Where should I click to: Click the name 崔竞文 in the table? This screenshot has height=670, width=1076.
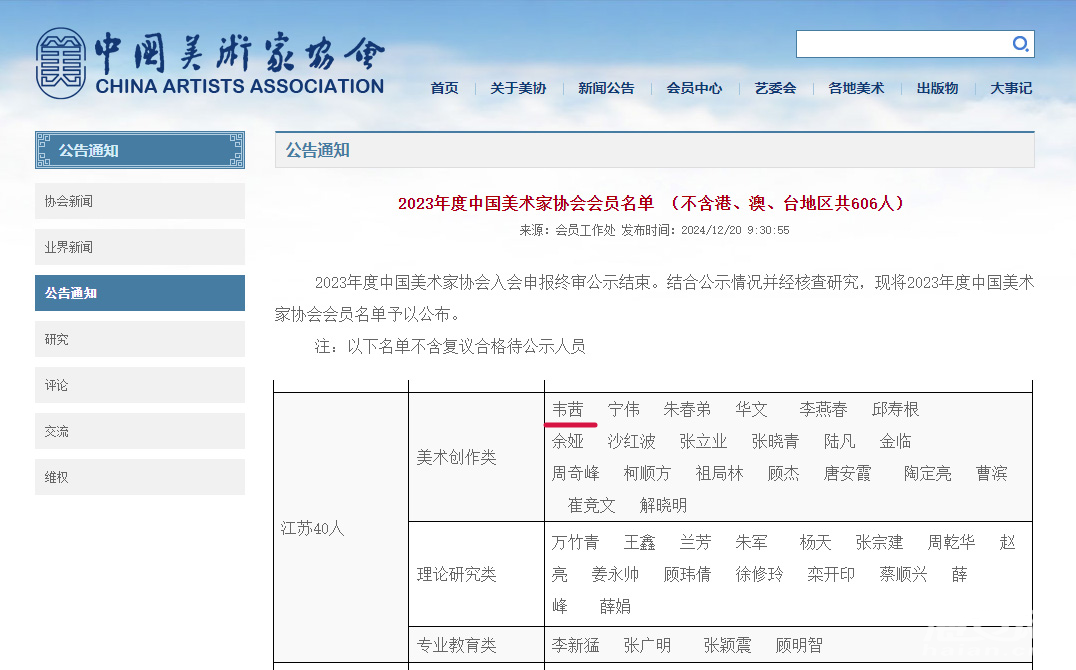click(592, 506)
